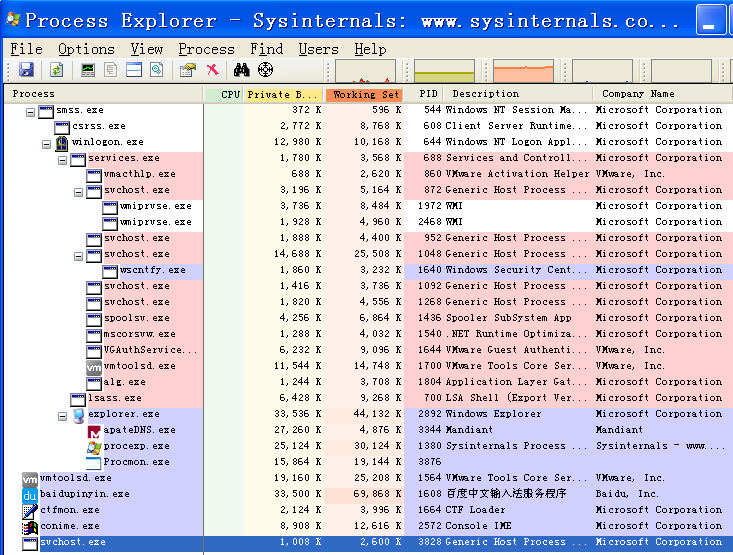Screen dimensions: 733x555
Task: Select the wmiprvse.exe row with PID 1972
Action: (x=368, y=206)
